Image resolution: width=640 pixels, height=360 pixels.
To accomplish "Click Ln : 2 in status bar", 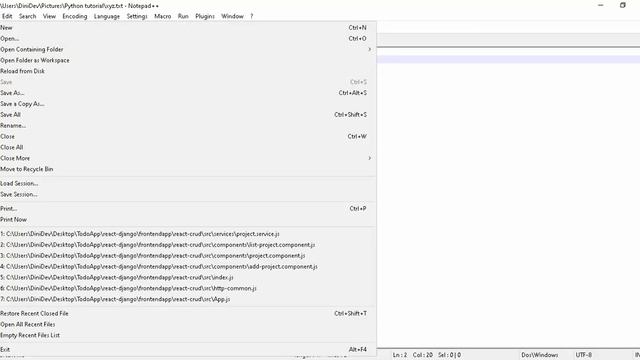I will (400, 355).
